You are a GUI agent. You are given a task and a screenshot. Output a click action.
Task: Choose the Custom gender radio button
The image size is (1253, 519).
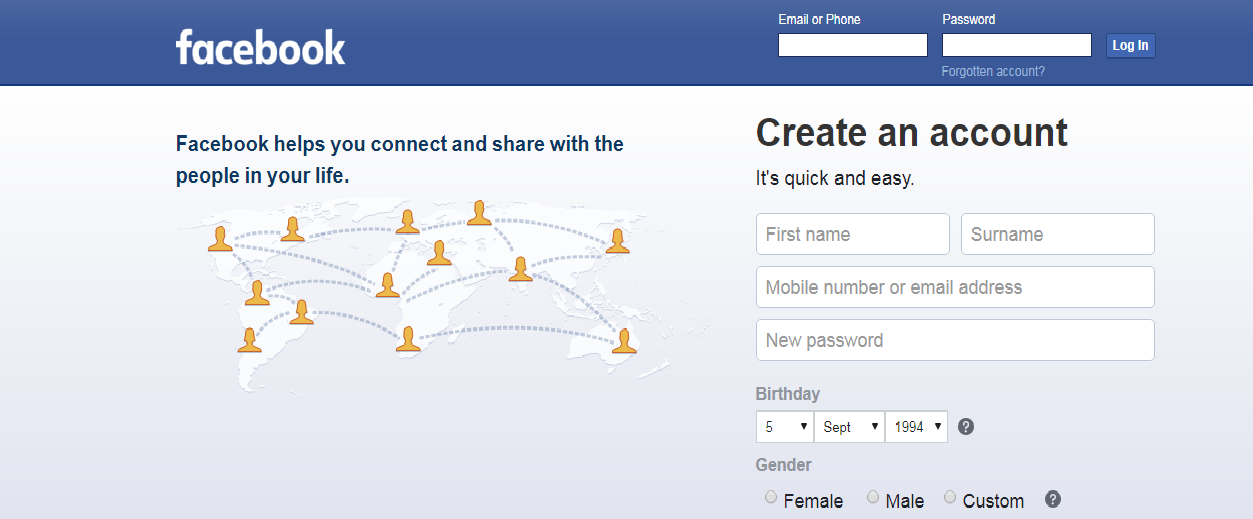950,497
